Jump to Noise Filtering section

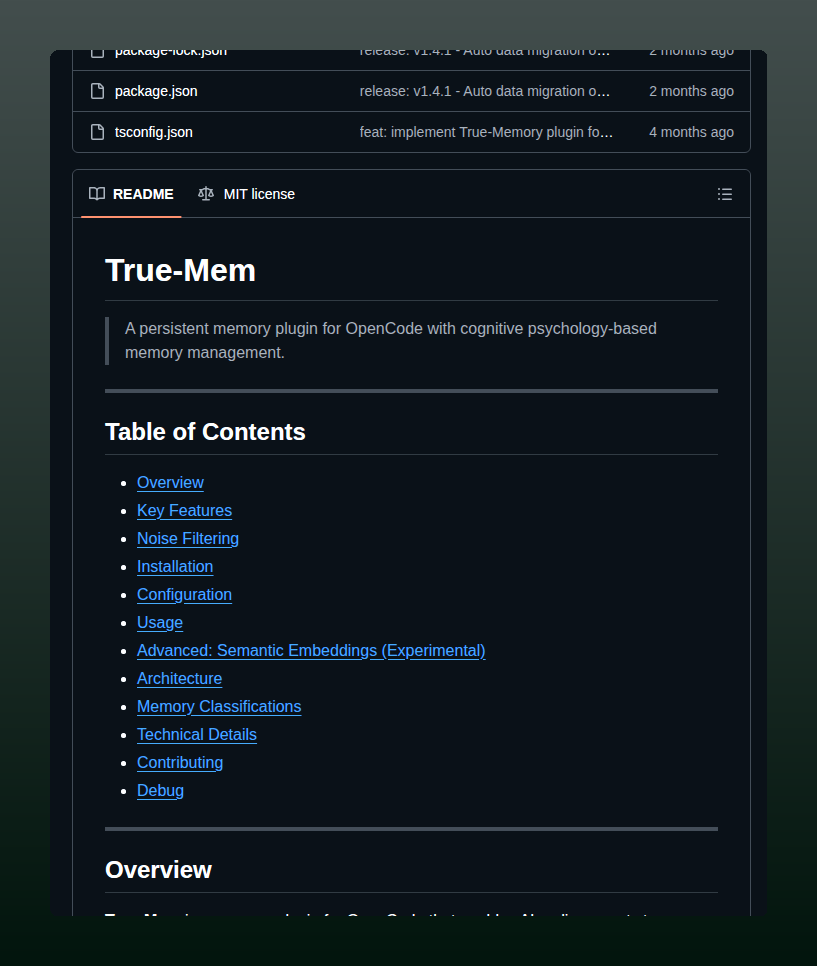[188, 538]
